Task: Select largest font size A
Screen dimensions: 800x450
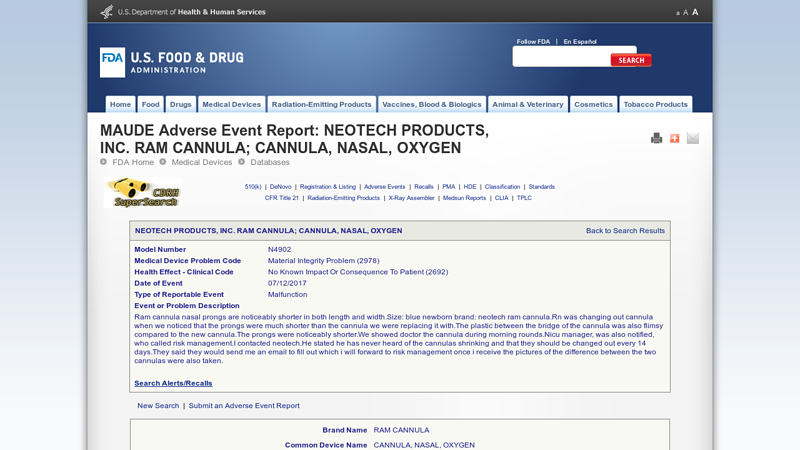Action: (695, 12)
